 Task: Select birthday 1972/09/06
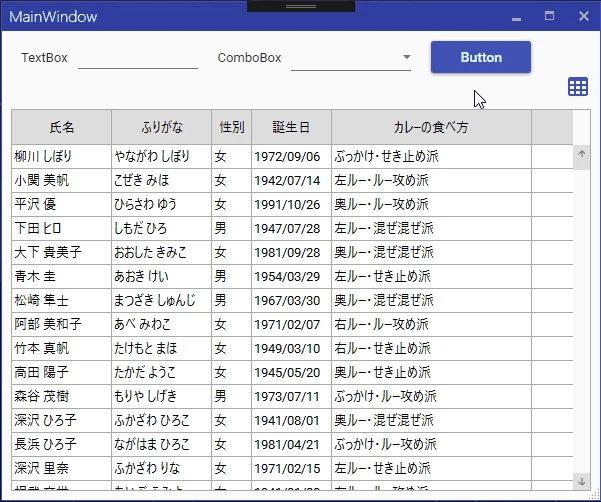pyautogui.click(x=291, y=156)
